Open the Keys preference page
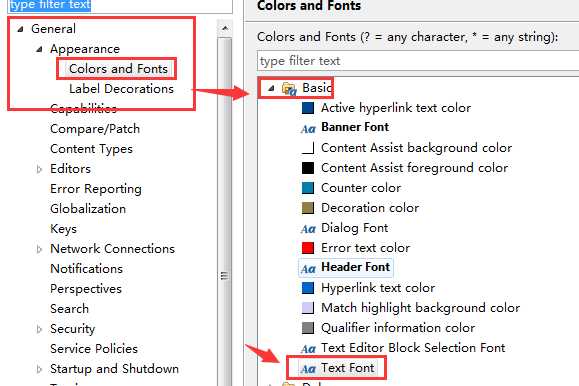 63,229
